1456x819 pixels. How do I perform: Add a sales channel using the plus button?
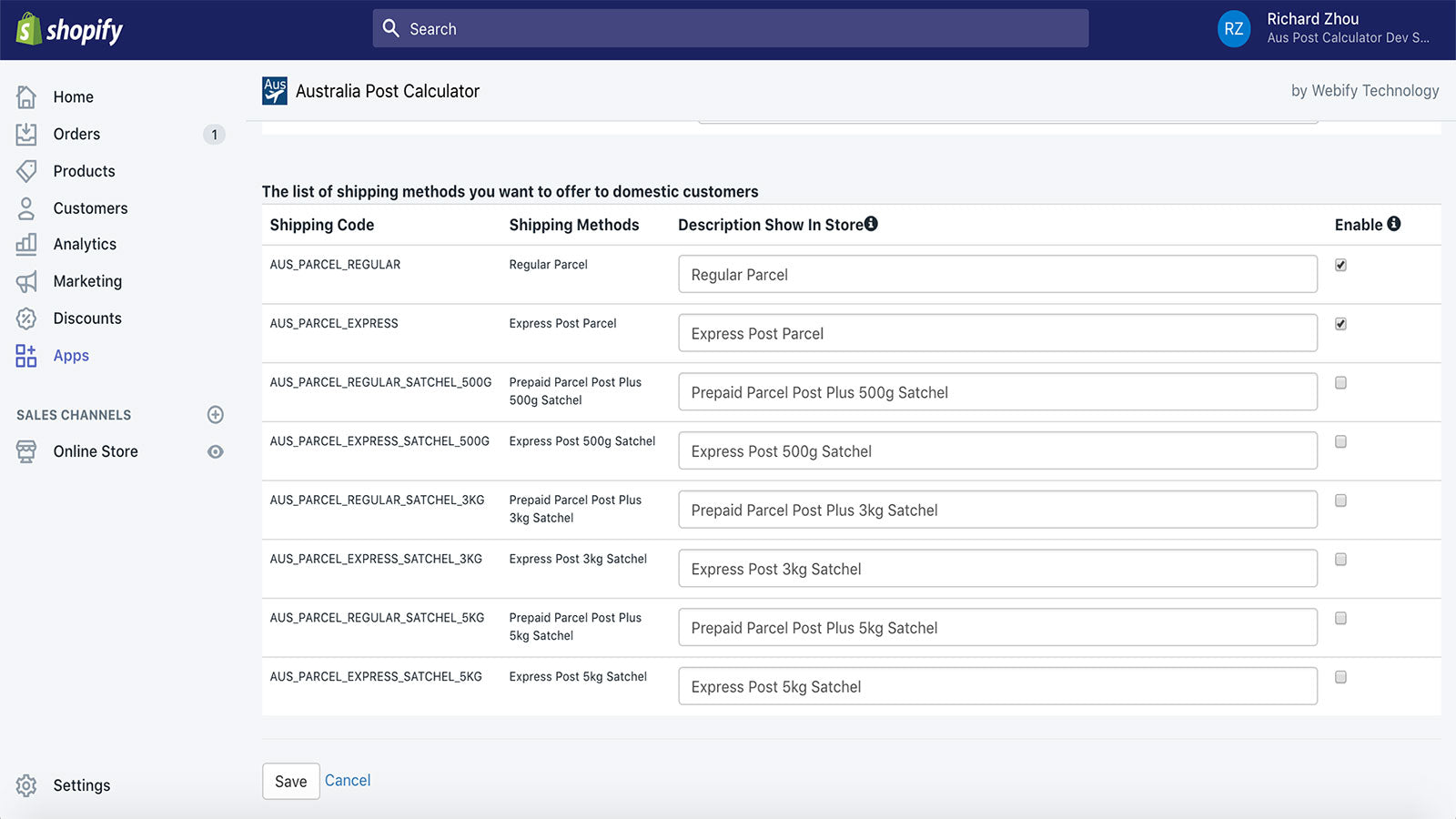215,415
